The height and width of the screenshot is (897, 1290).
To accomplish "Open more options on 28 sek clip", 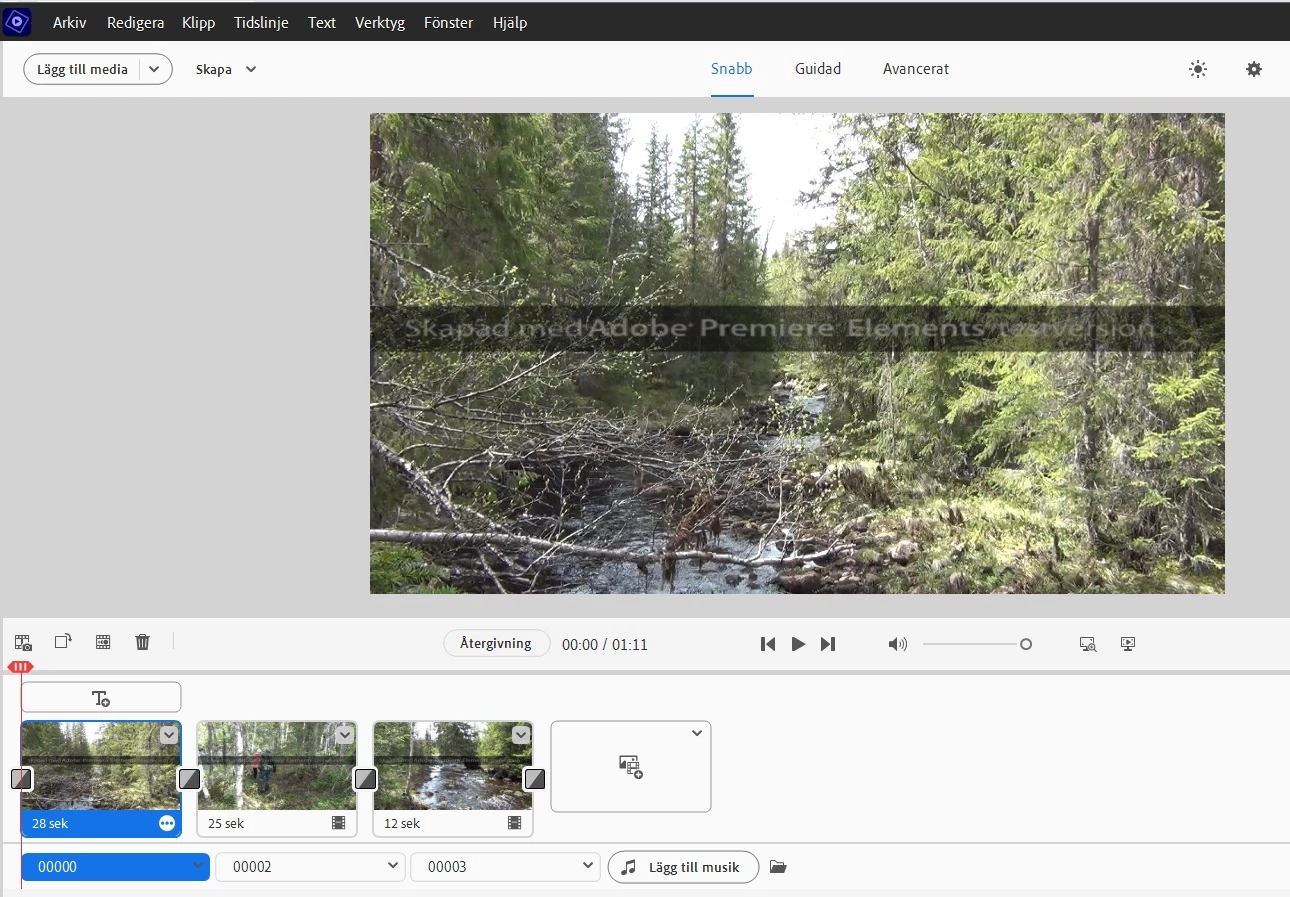I will pos(167,823).
